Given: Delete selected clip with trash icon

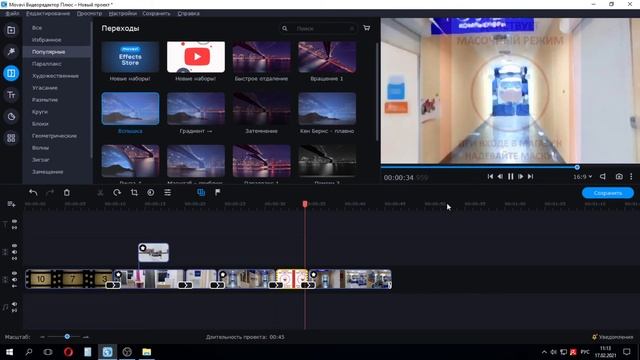Looking at the screenshot, I should click(67, 192).
